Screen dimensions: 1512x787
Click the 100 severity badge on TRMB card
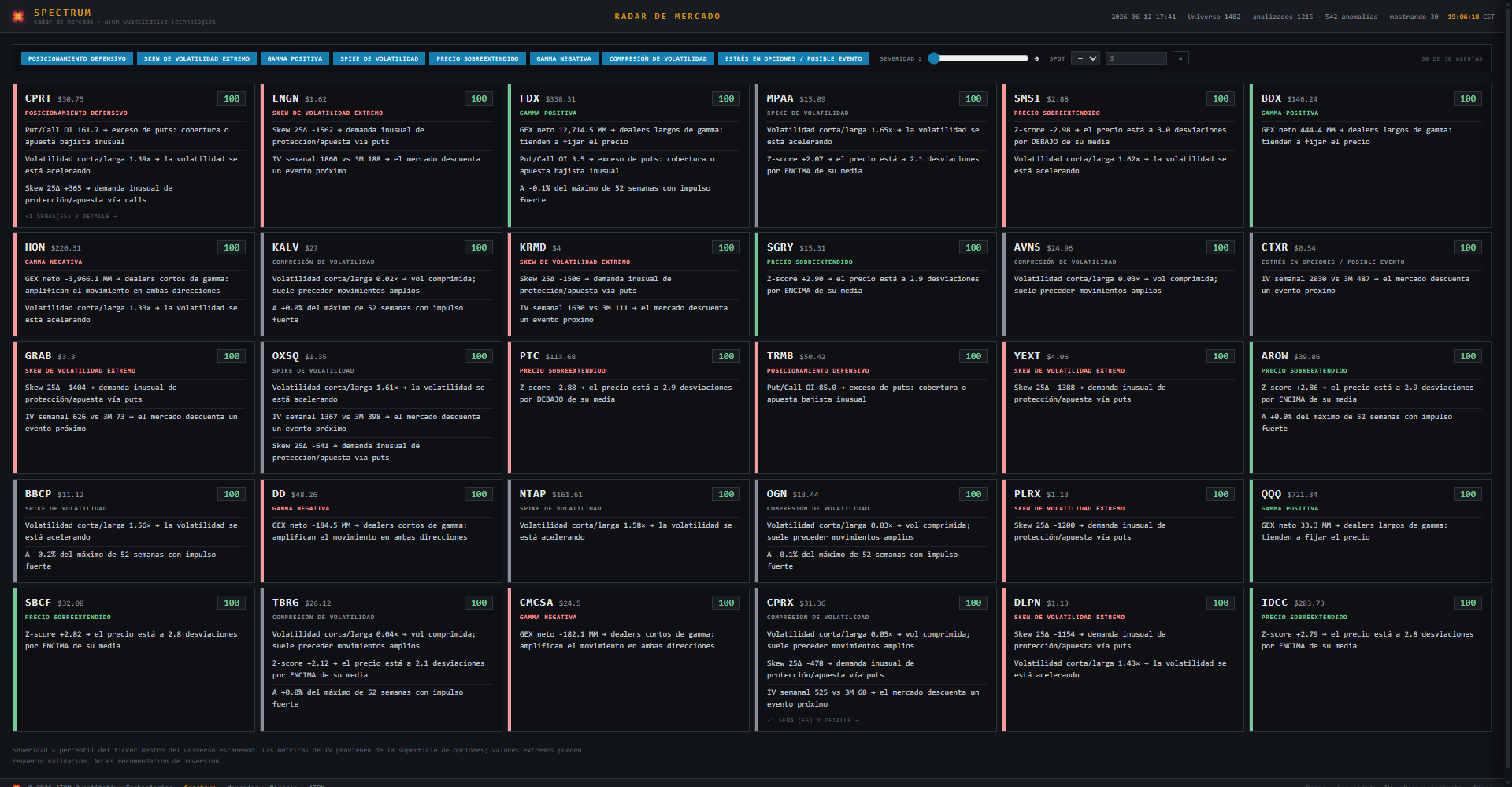coord(973,356)
